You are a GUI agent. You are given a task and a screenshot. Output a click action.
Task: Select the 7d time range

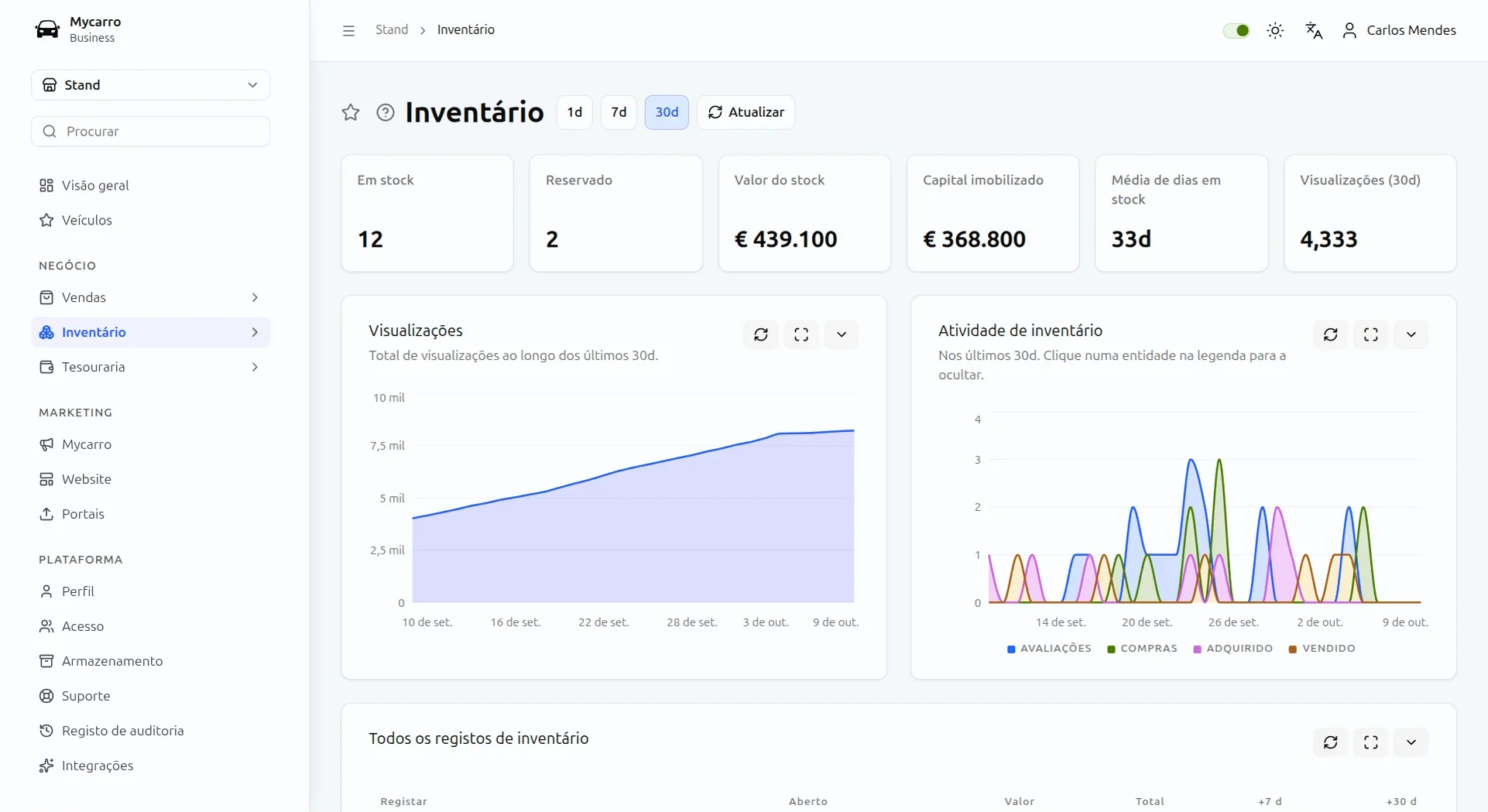pos(619,112)
